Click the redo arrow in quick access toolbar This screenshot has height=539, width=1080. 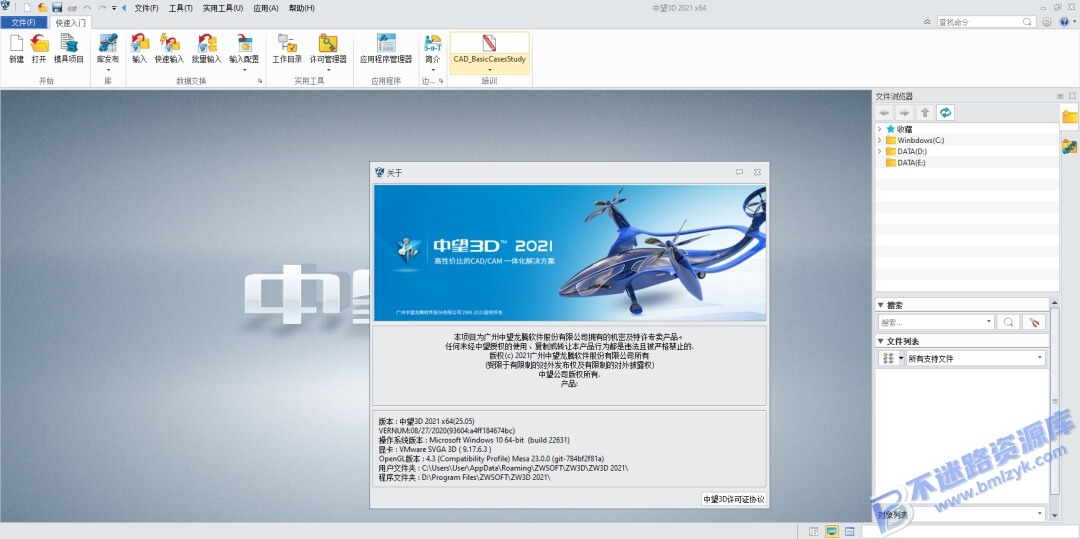click(x=102, y=8)
